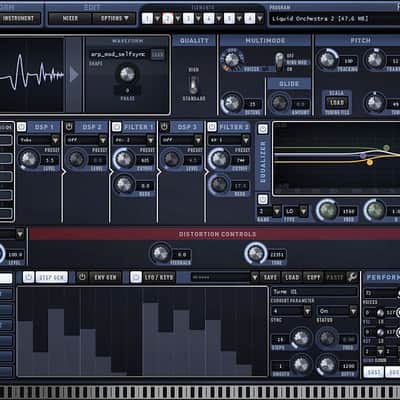Screen dimensions: 400x400
Task: Click the purple EQ band node
Action: (363, 155)
